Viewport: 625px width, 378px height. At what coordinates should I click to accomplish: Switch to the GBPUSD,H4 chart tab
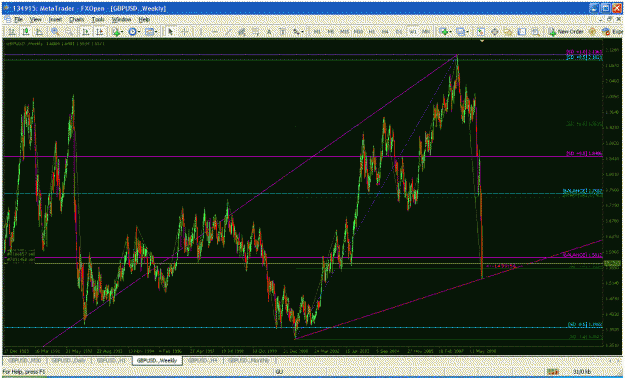pos(202,360)
